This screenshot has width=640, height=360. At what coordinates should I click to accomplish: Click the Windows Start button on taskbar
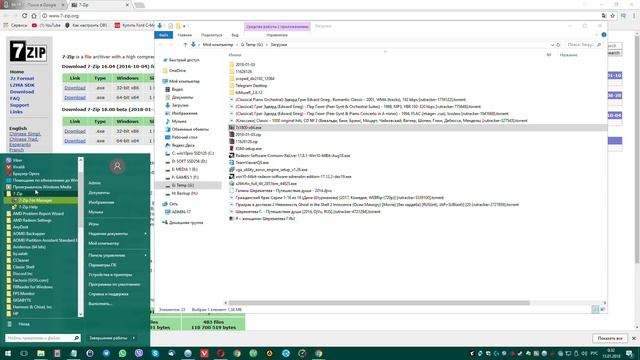[x=8, y=353]
